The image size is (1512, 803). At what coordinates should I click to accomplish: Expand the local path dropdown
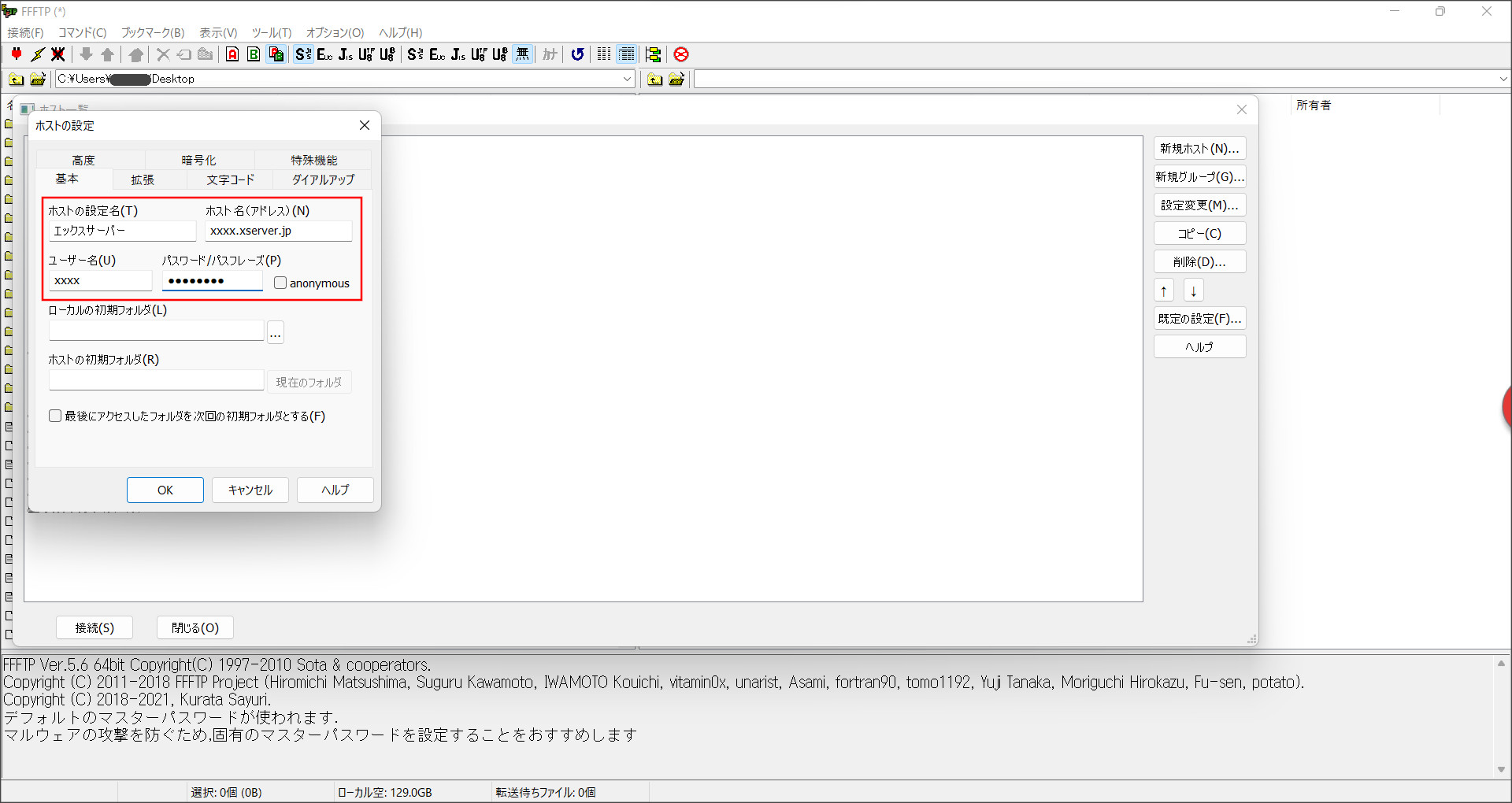[627, 79]
